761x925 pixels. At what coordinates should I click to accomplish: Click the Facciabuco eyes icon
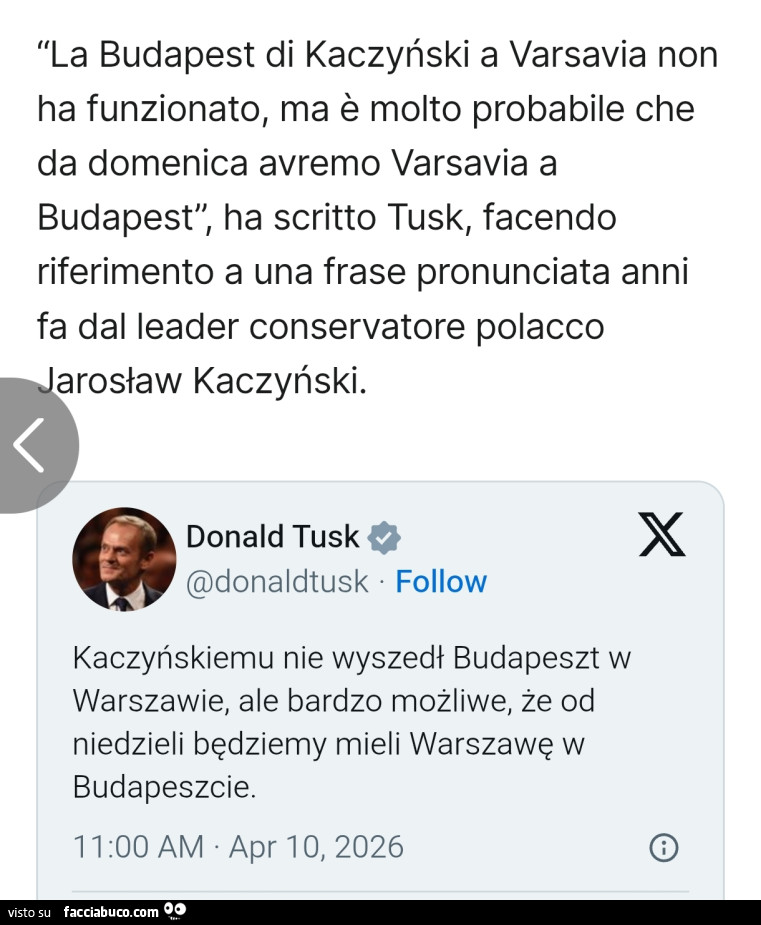[x=175, y=910]
